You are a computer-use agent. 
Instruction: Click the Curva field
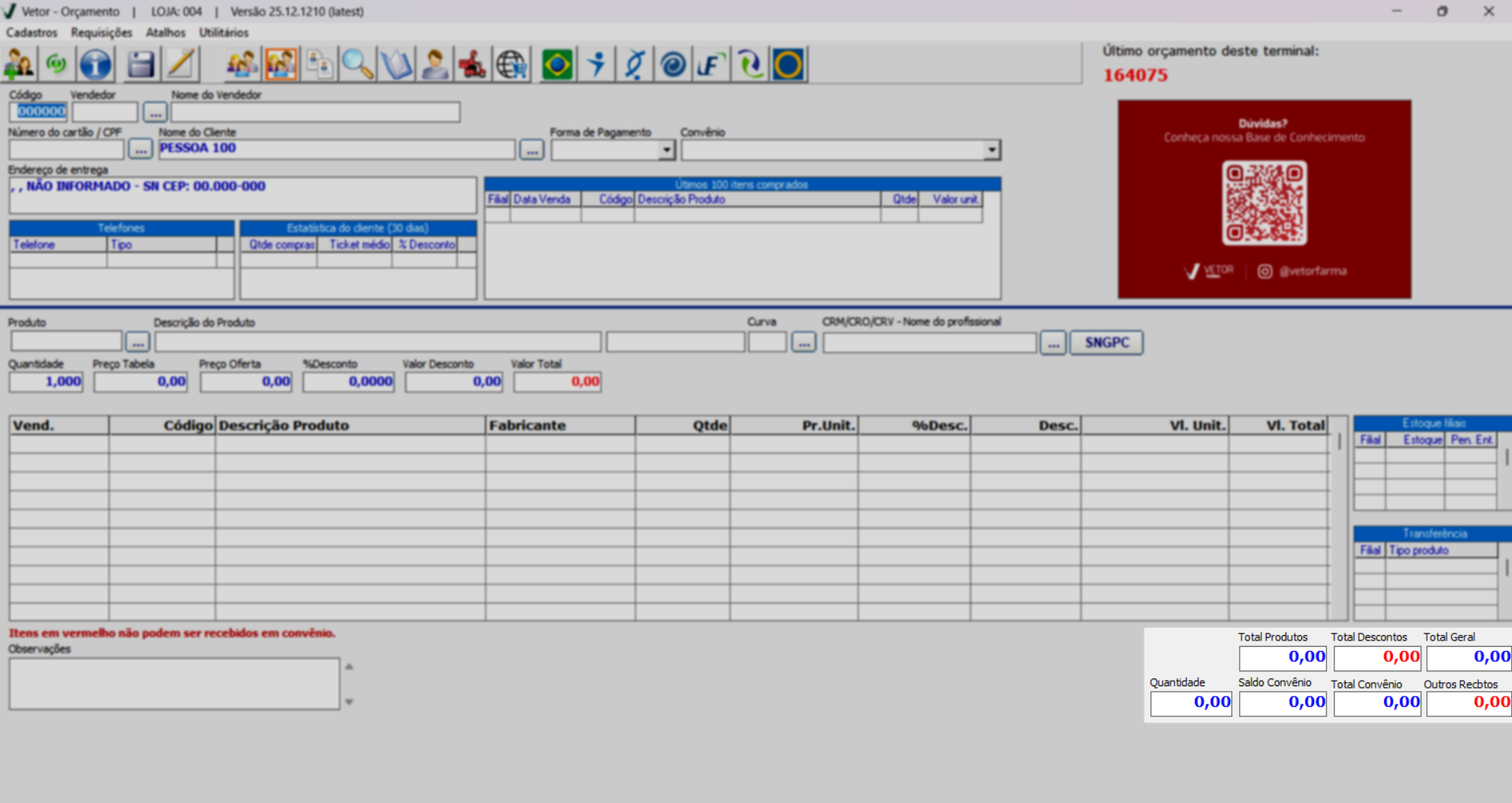767,342
